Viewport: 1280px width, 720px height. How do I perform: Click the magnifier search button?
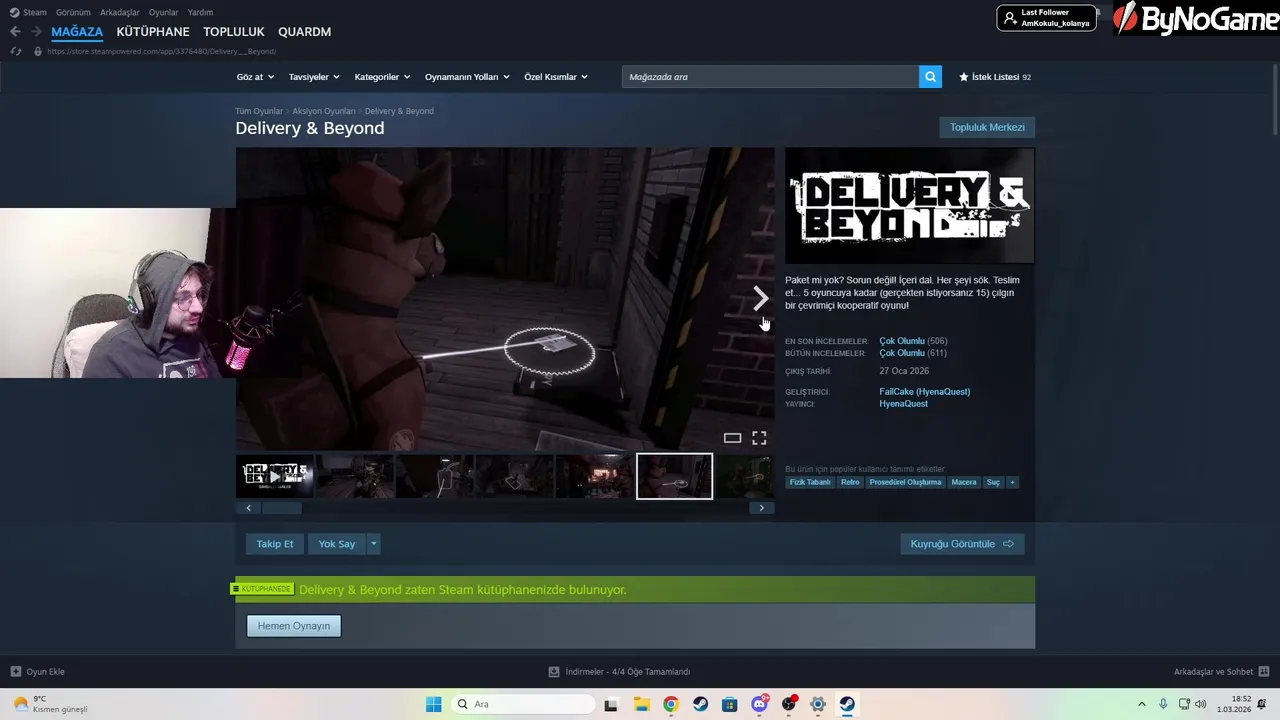tap(930, 77)
